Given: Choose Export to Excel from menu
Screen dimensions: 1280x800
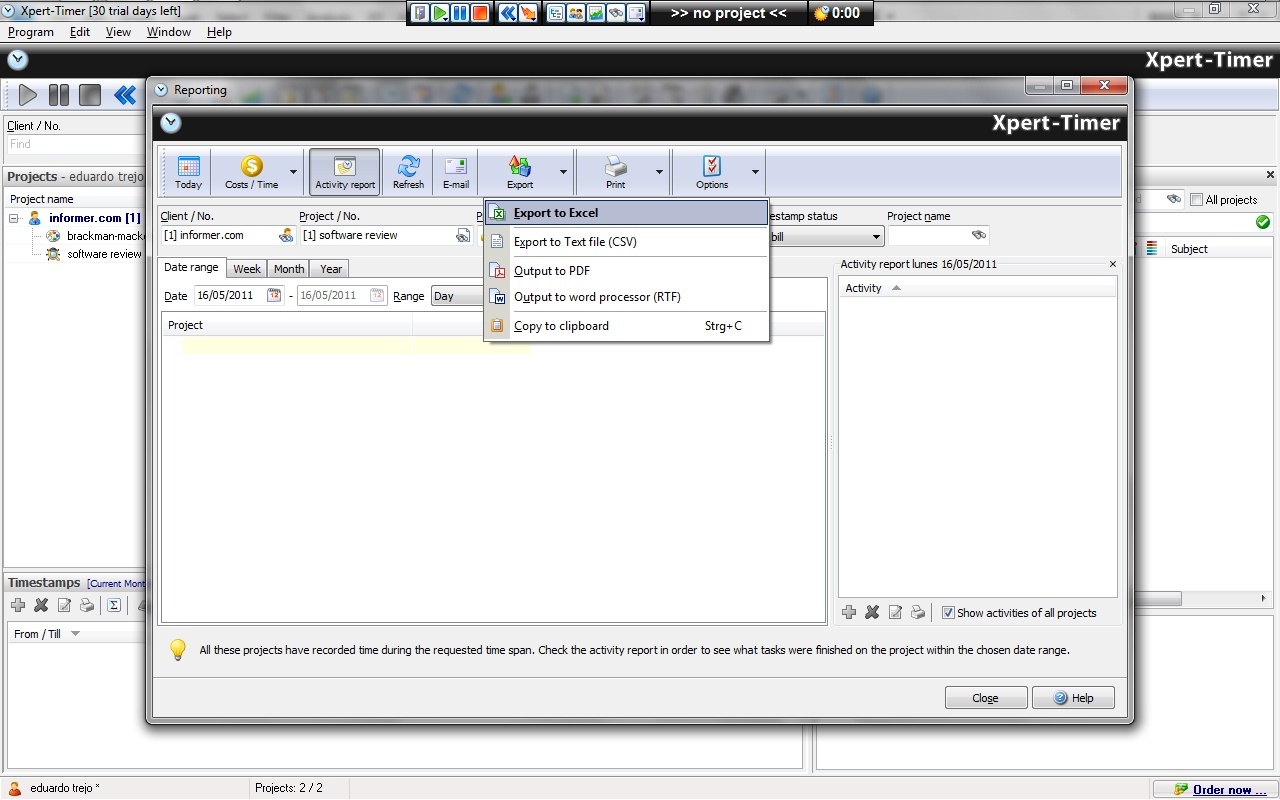Looking at the screenshot, I should pyautogui.click(x=626, y=213).
